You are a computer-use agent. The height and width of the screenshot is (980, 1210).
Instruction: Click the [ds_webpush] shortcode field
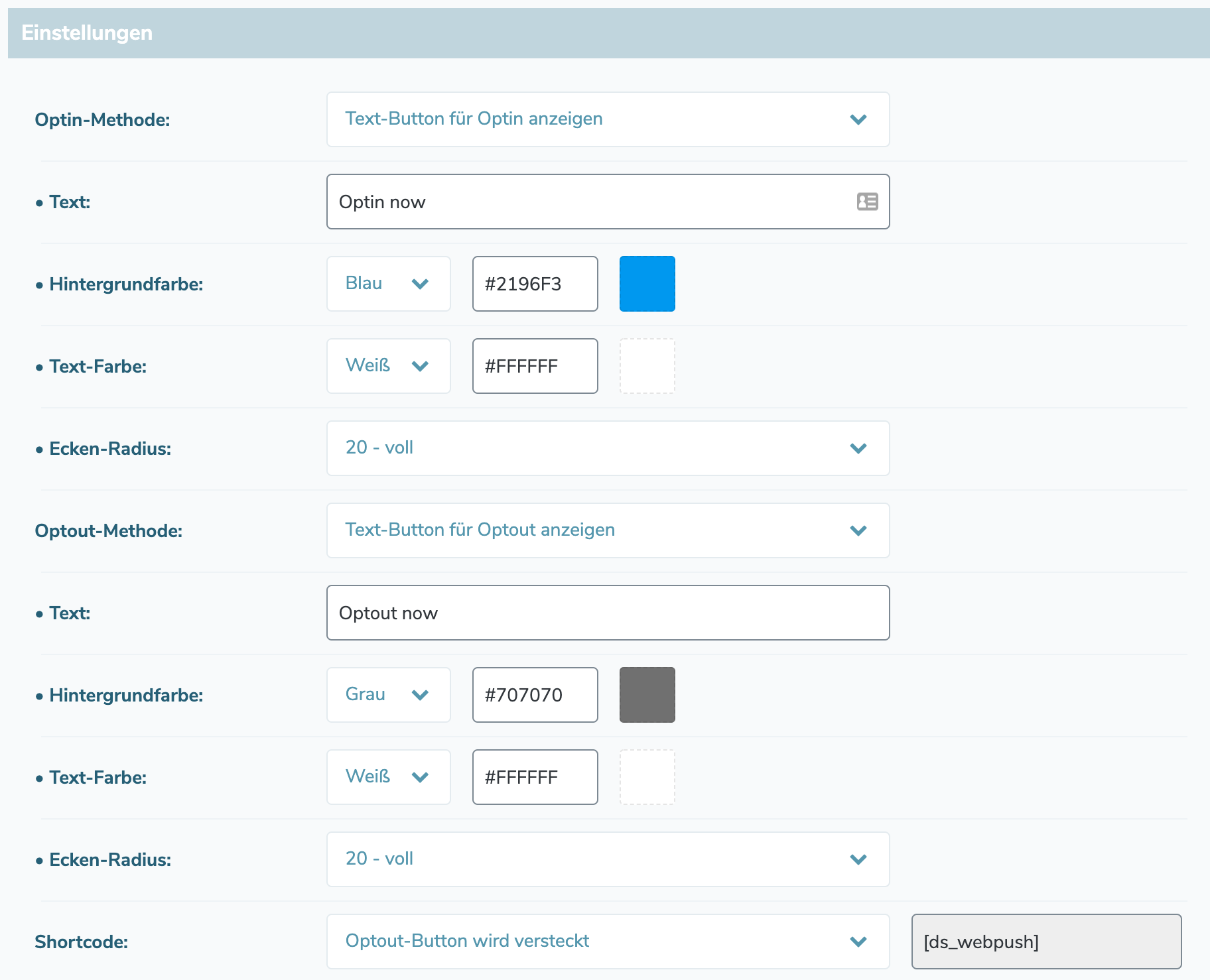[x=1045, y=942]
